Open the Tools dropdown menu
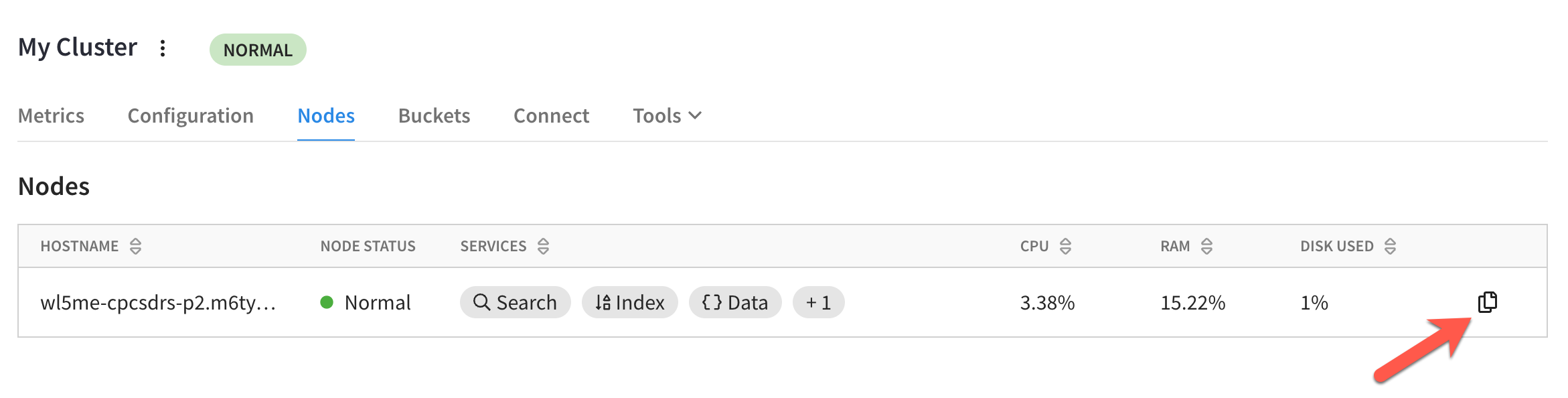 [667, 115]
